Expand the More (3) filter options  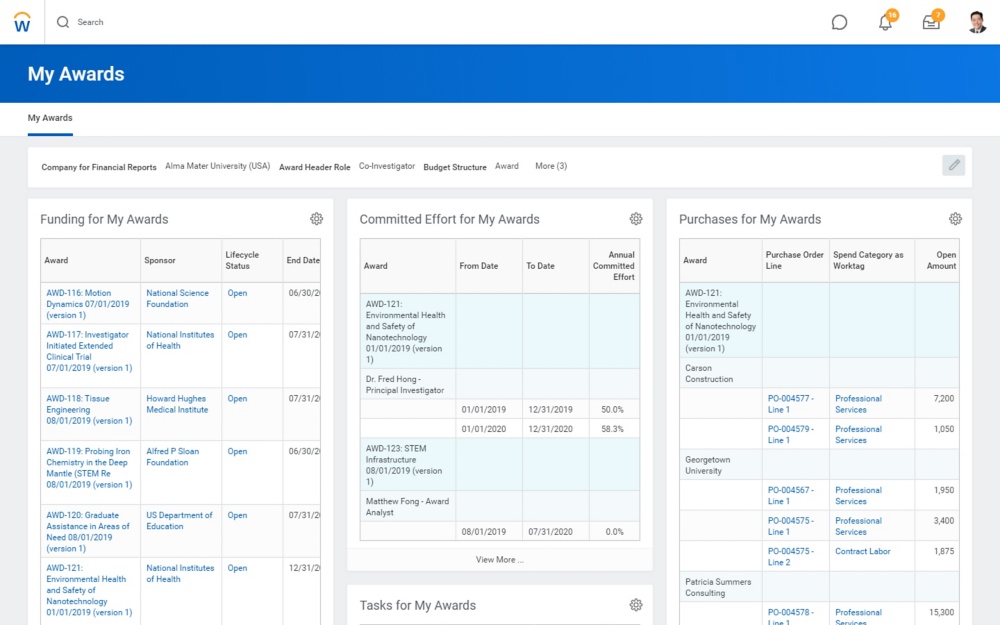[x=550, y=166]
